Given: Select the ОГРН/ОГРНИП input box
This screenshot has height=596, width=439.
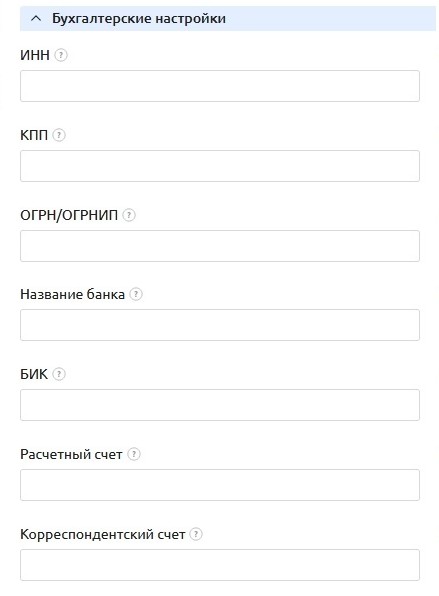Looking at the screenshot, I should tap(220, 246).
